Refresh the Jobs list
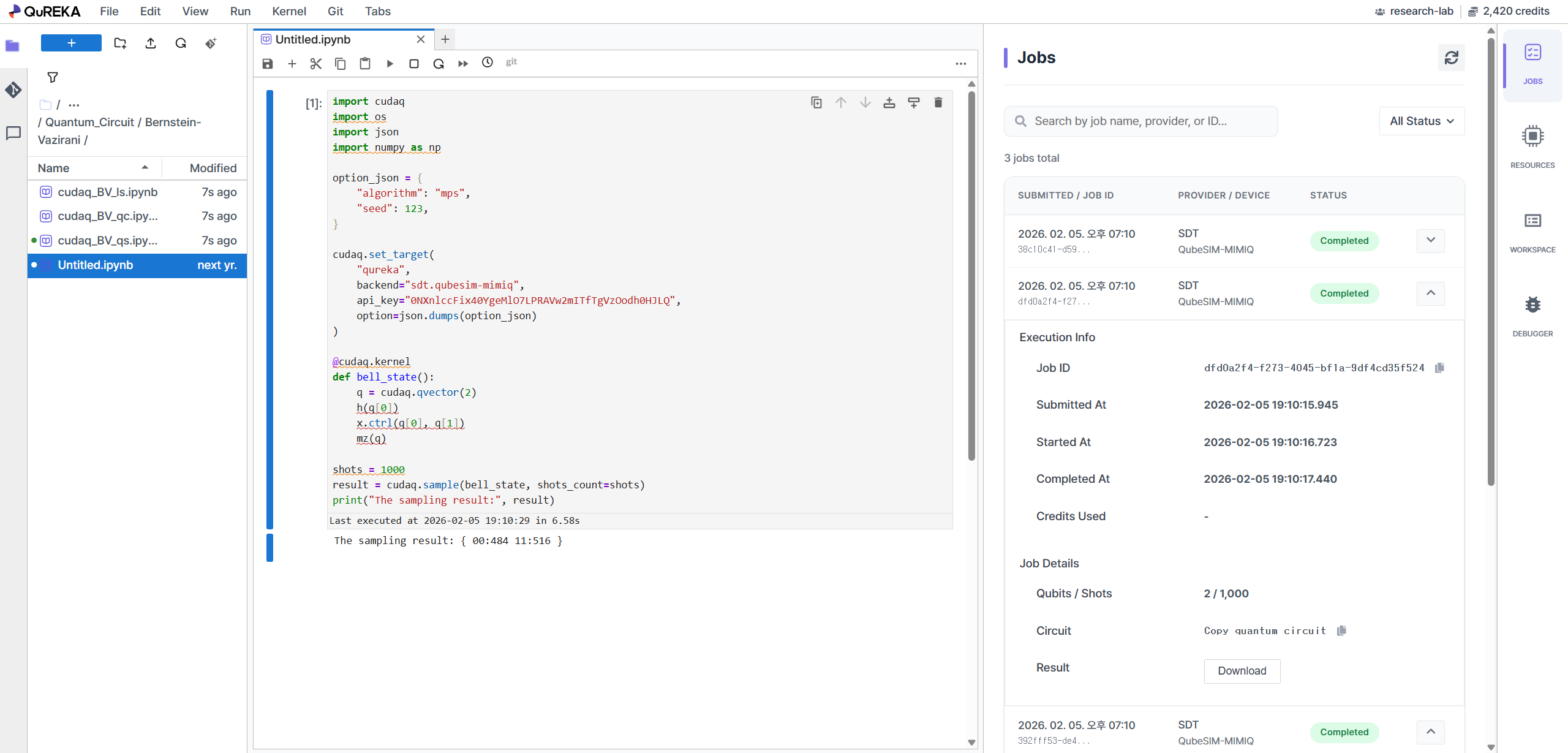This screenshot has height=753, width=1568. (x=1451, y=58)
